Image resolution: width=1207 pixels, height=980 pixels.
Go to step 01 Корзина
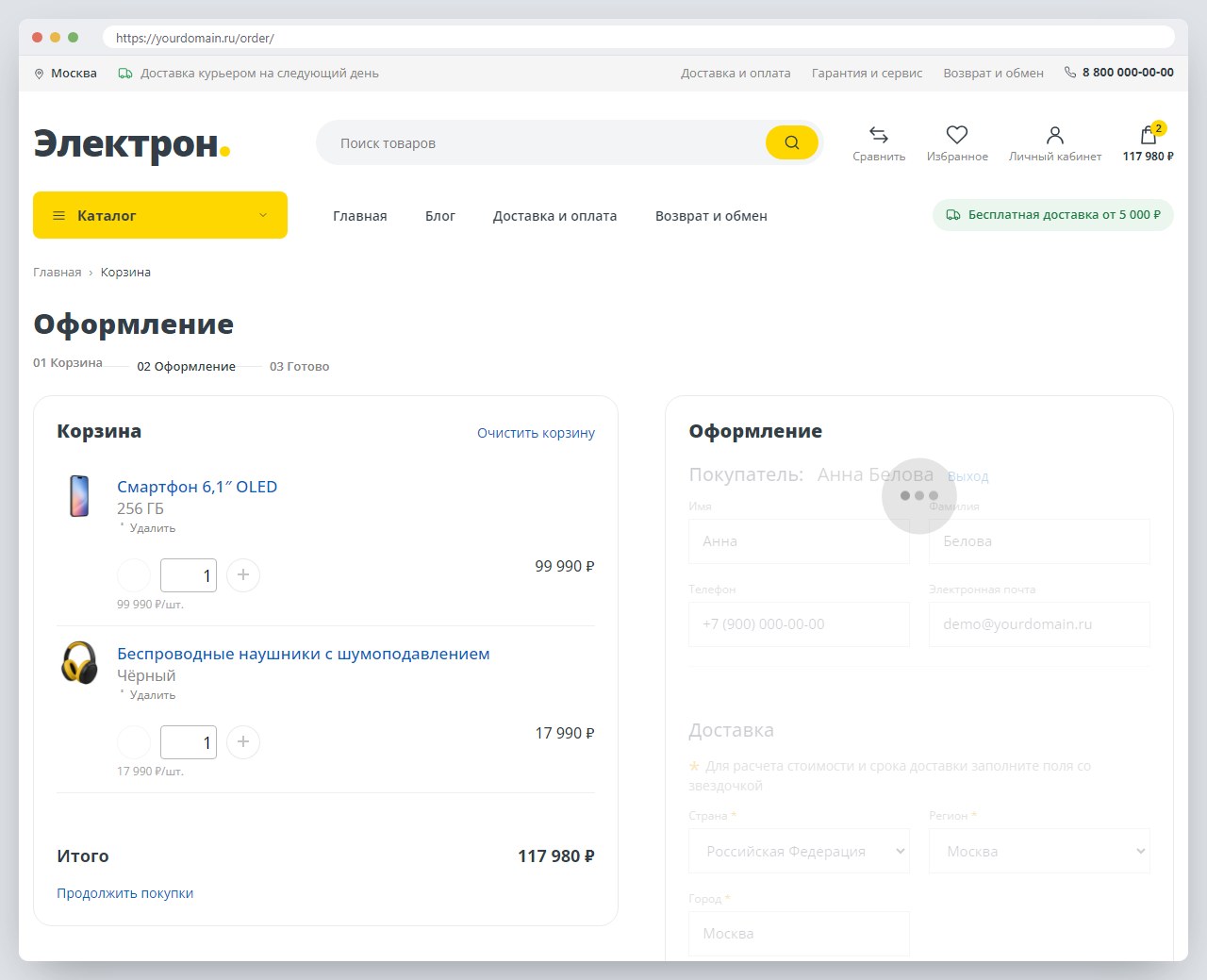click(x=68, y=362)
